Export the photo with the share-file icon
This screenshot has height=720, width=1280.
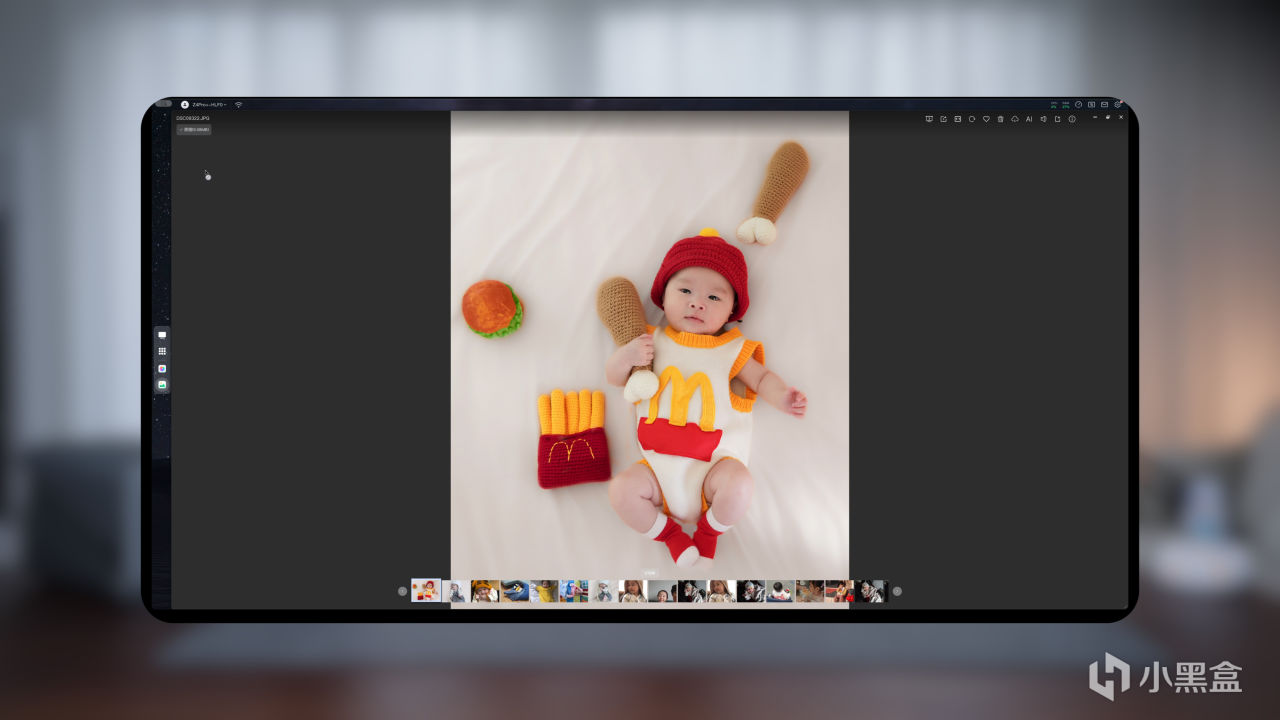click(x=1058, y=119)
